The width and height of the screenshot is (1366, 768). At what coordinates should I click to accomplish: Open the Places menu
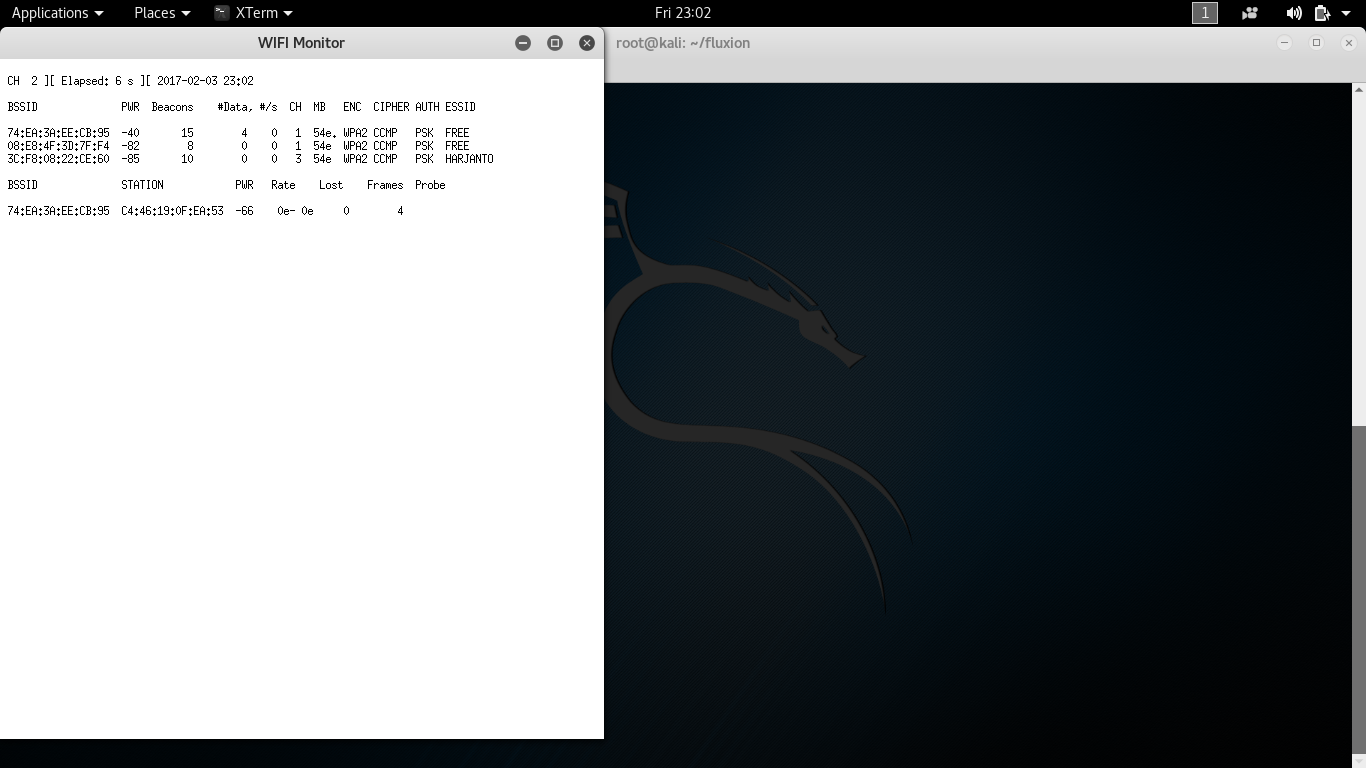(162, 13)
